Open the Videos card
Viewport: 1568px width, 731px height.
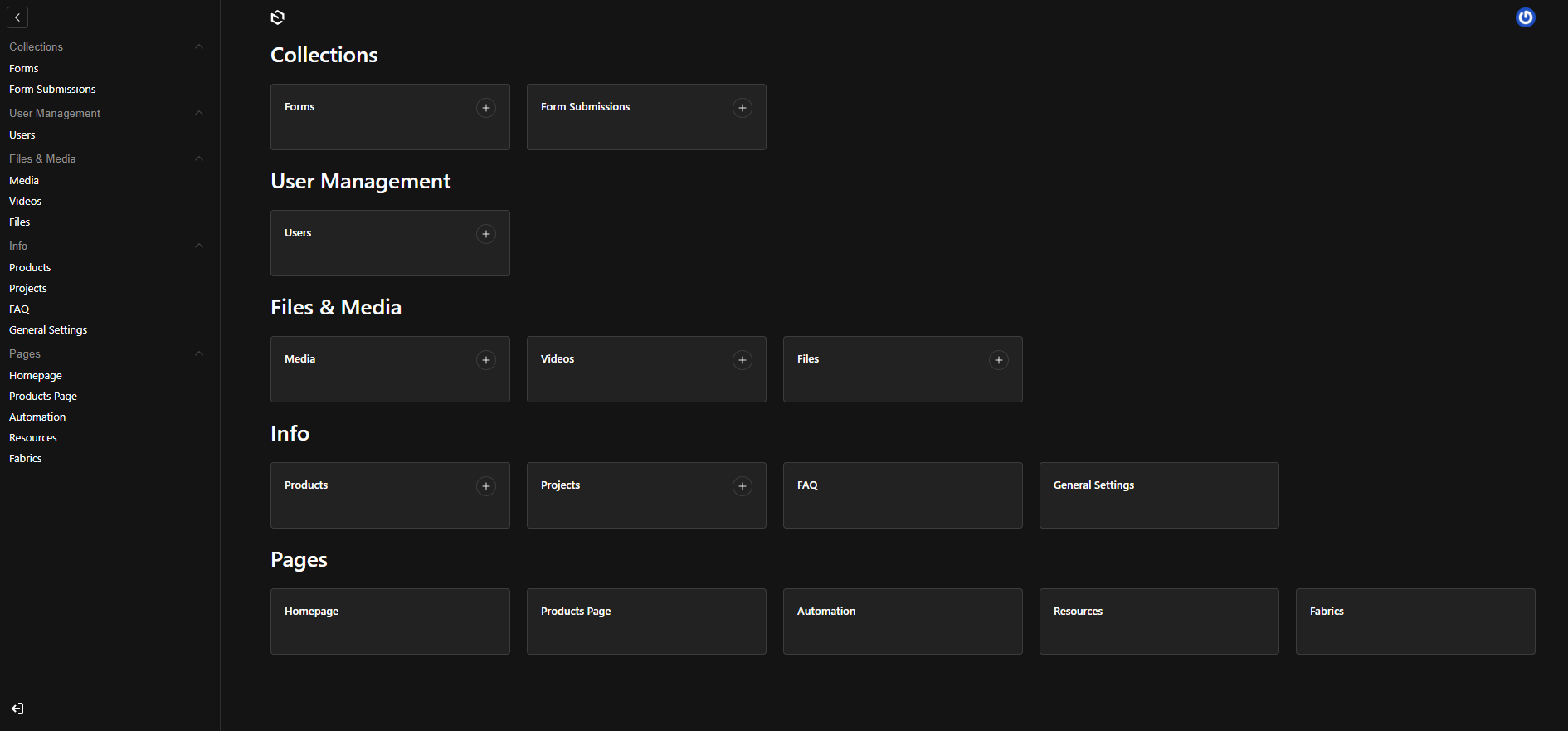pos(646,369)
